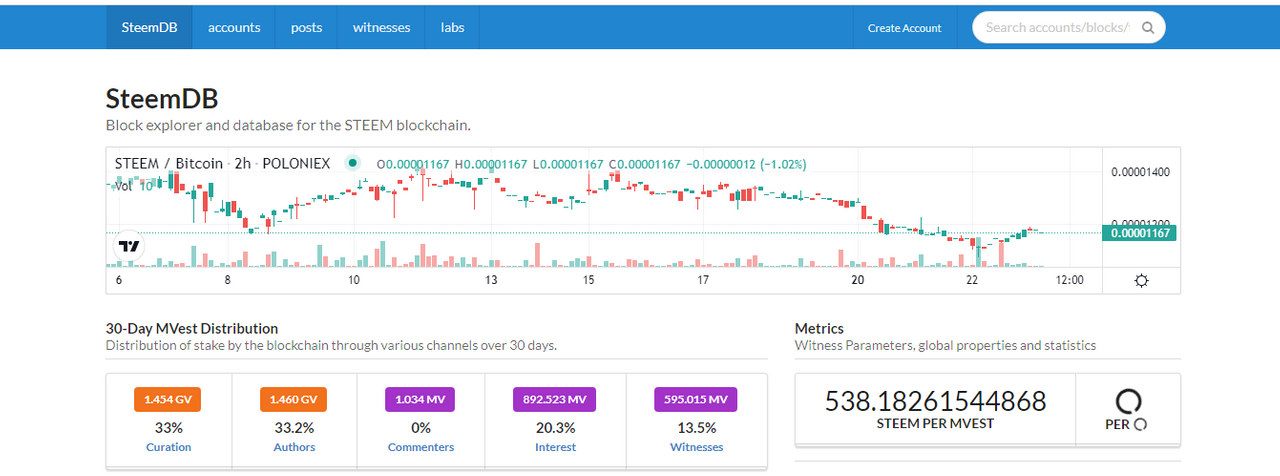
Task: Open the Witnesses distribution link
Action: click(x=696, y=447)
